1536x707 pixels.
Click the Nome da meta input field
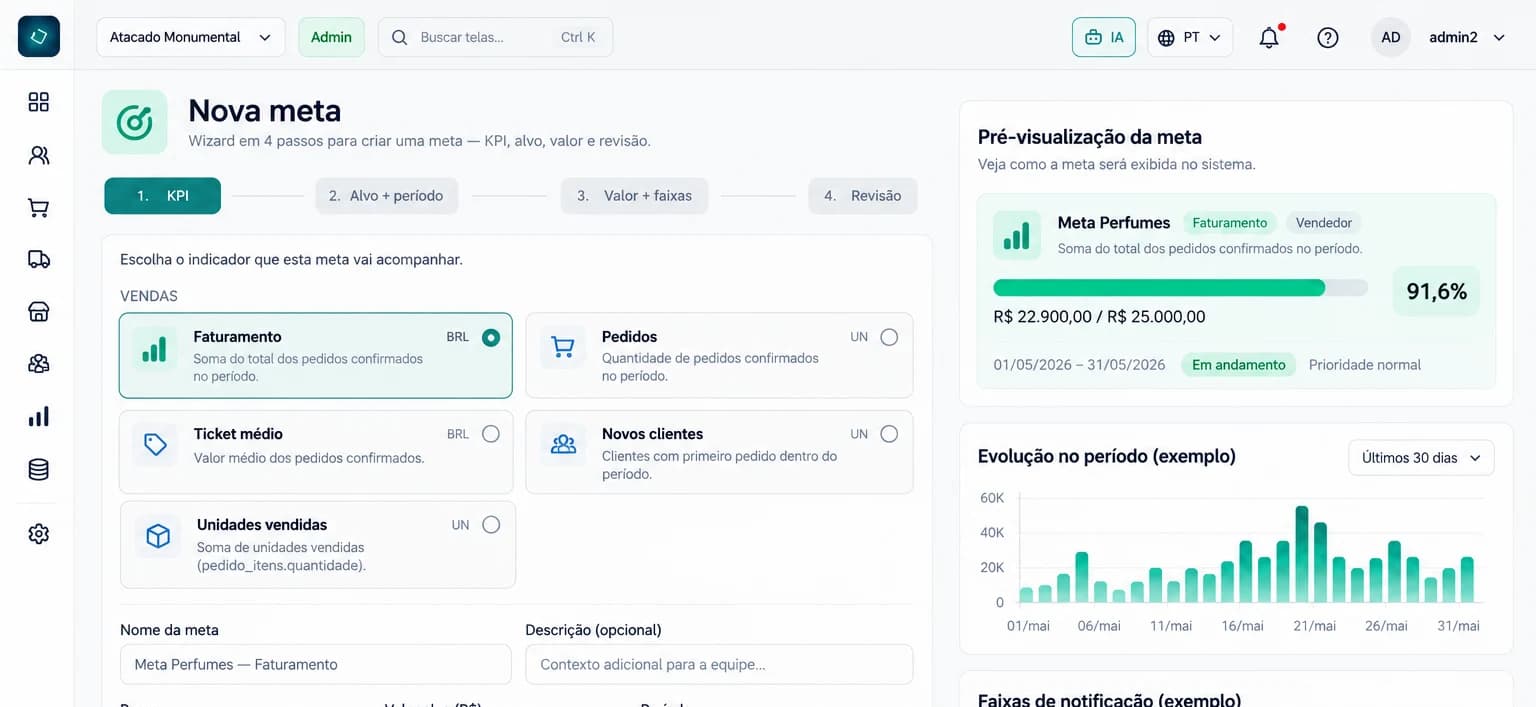(315, 664)
